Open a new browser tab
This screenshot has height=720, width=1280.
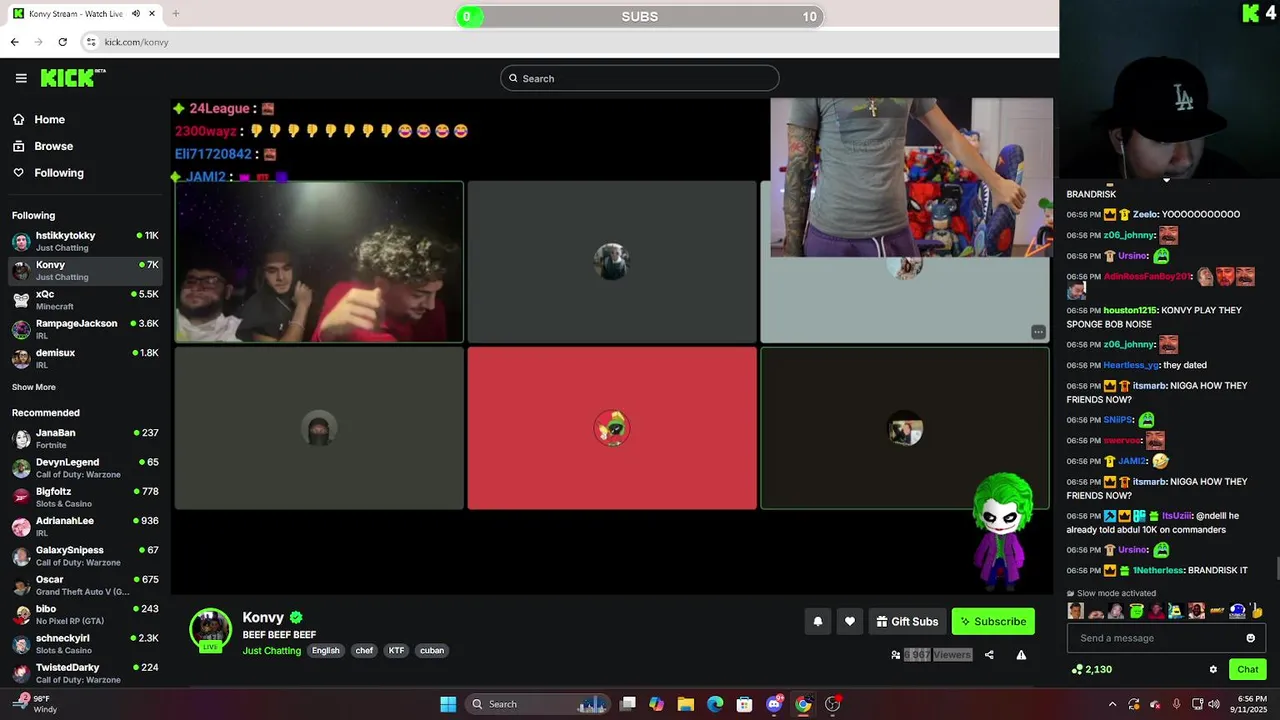click(176, 14)
